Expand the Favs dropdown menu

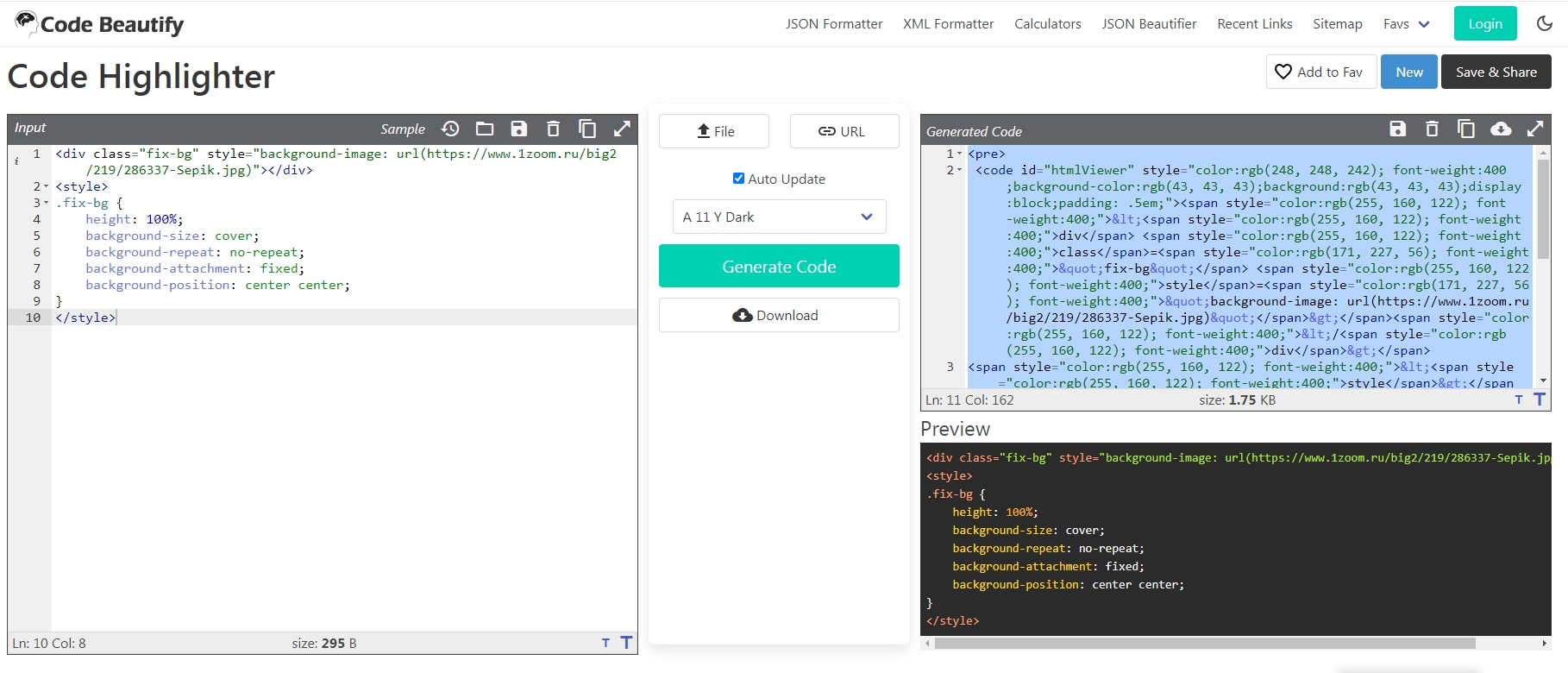click(1407, 24)
